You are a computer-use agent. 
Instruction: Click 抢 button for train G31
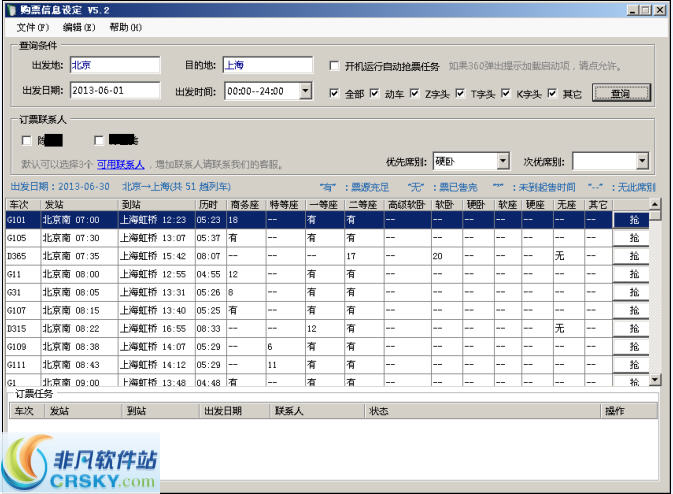(x=631, y=292)
